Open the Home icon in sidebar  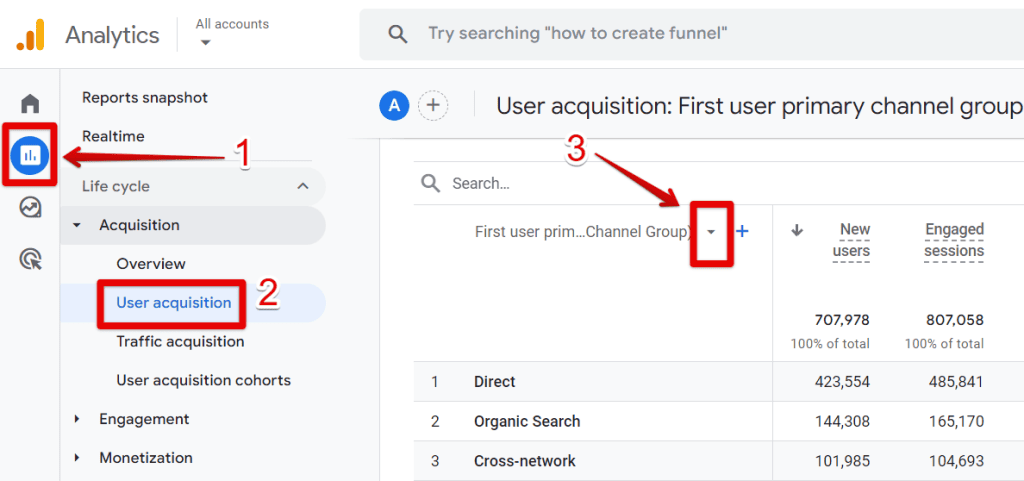click(x=30, y=103)
